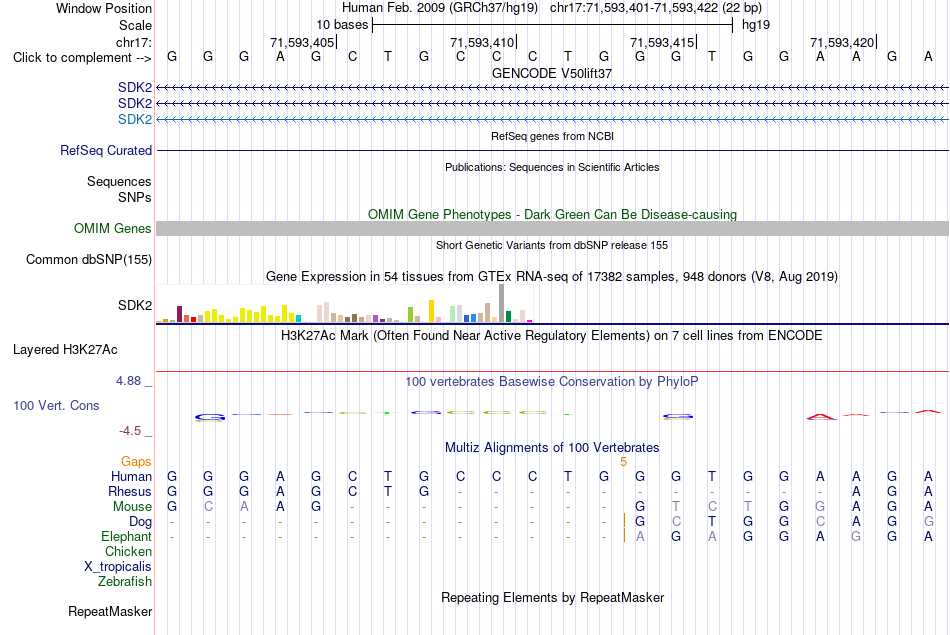
Task: Click the RefSeq Curated gene line
Action: coord(552,150)
